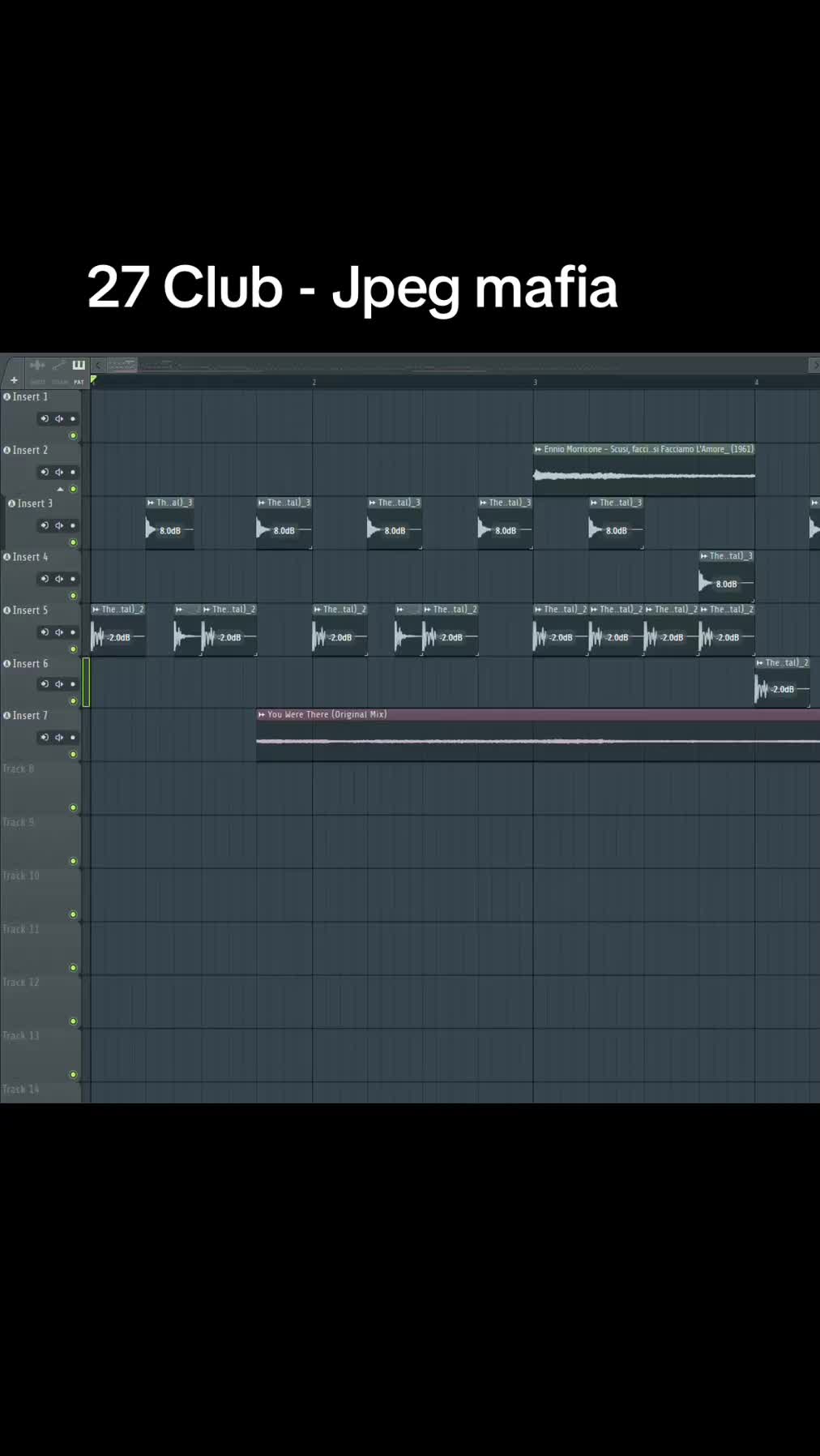The width and height of the screenshot is (820, 1456).
Task: Arm recording dot on Insert 5
Action: (x=73, y=632)
